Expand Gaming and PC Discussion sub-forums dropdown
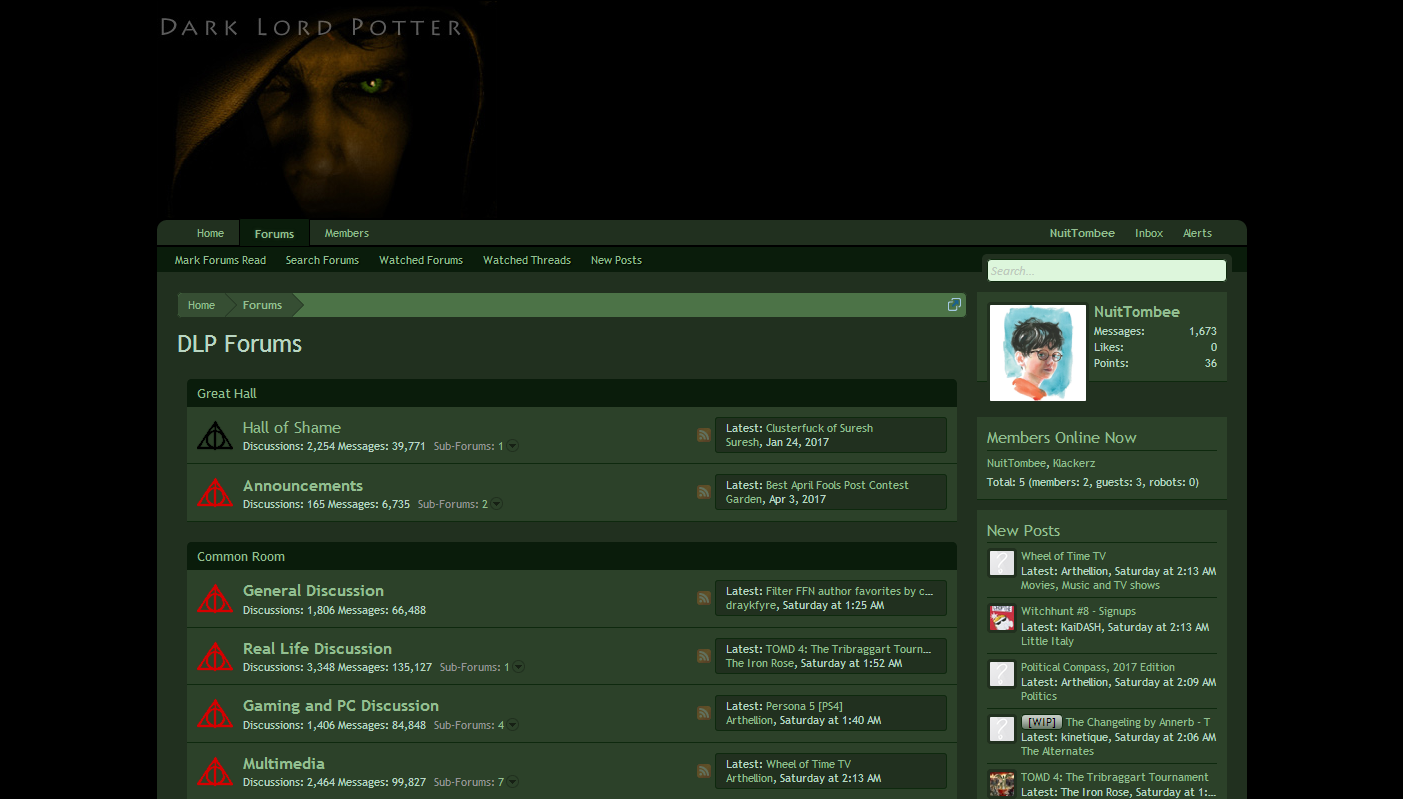Viewport: 1403px width, 799px height. [x=513, y=725]
